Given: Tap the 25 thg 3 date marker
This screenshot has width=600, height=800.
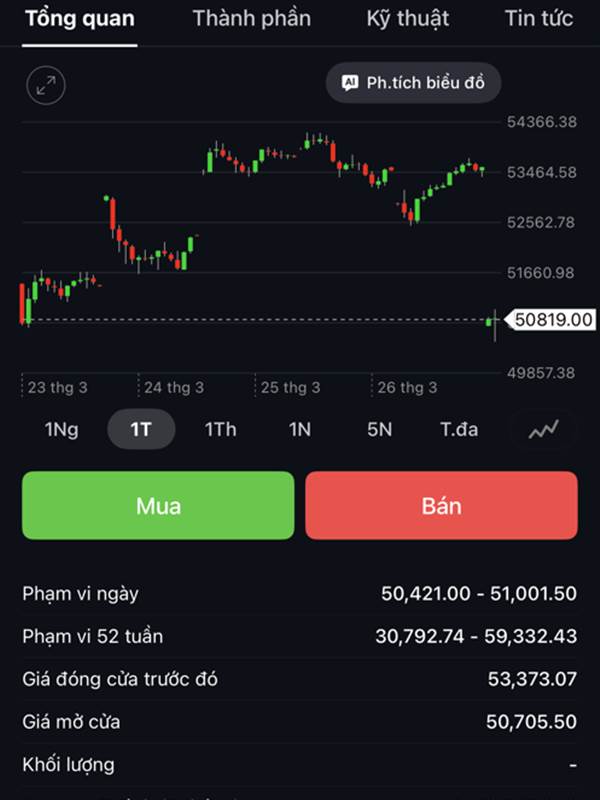Looking at the screenshot, I should coord(290,387).
